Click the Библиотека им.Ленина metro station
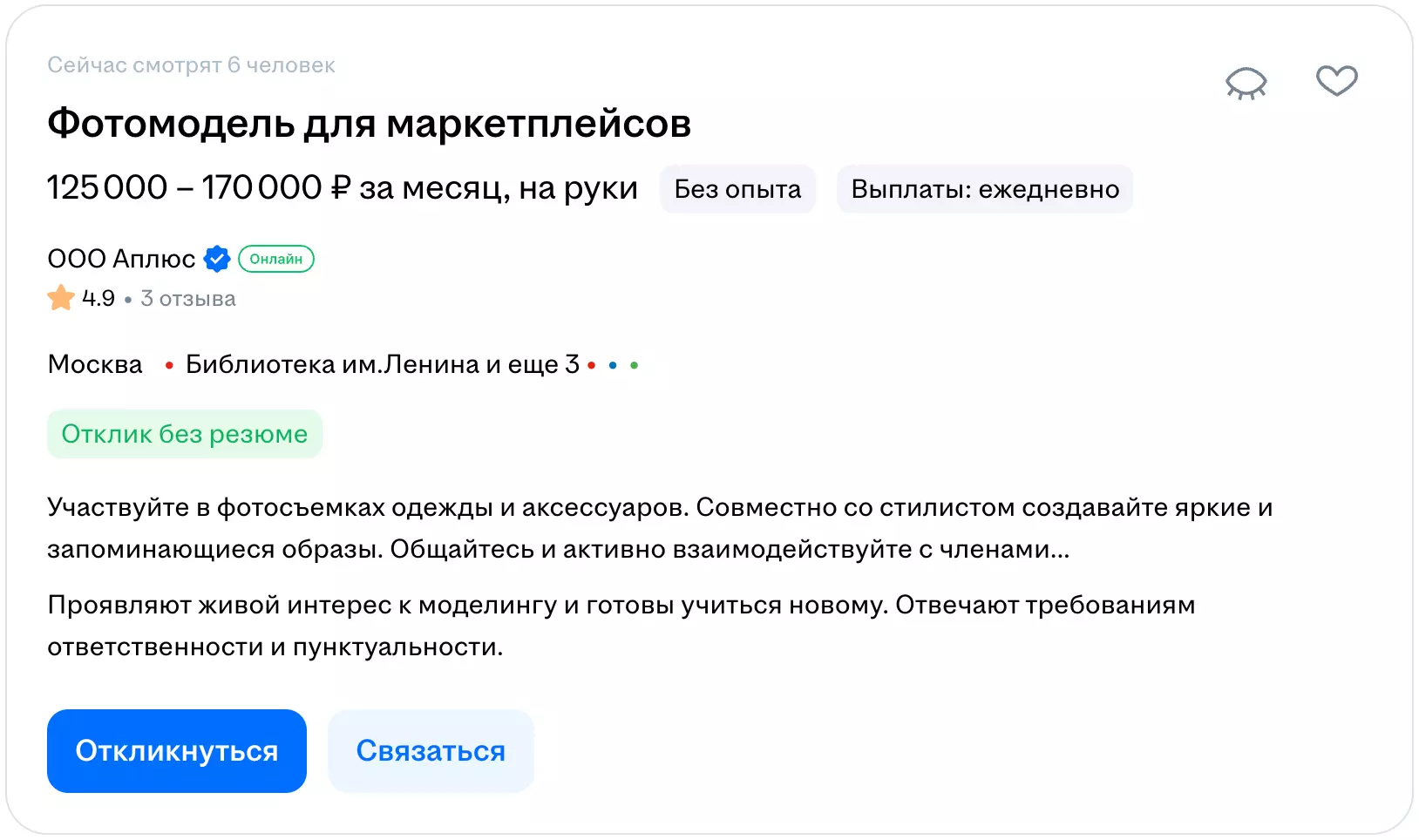 tap(333, 364)
